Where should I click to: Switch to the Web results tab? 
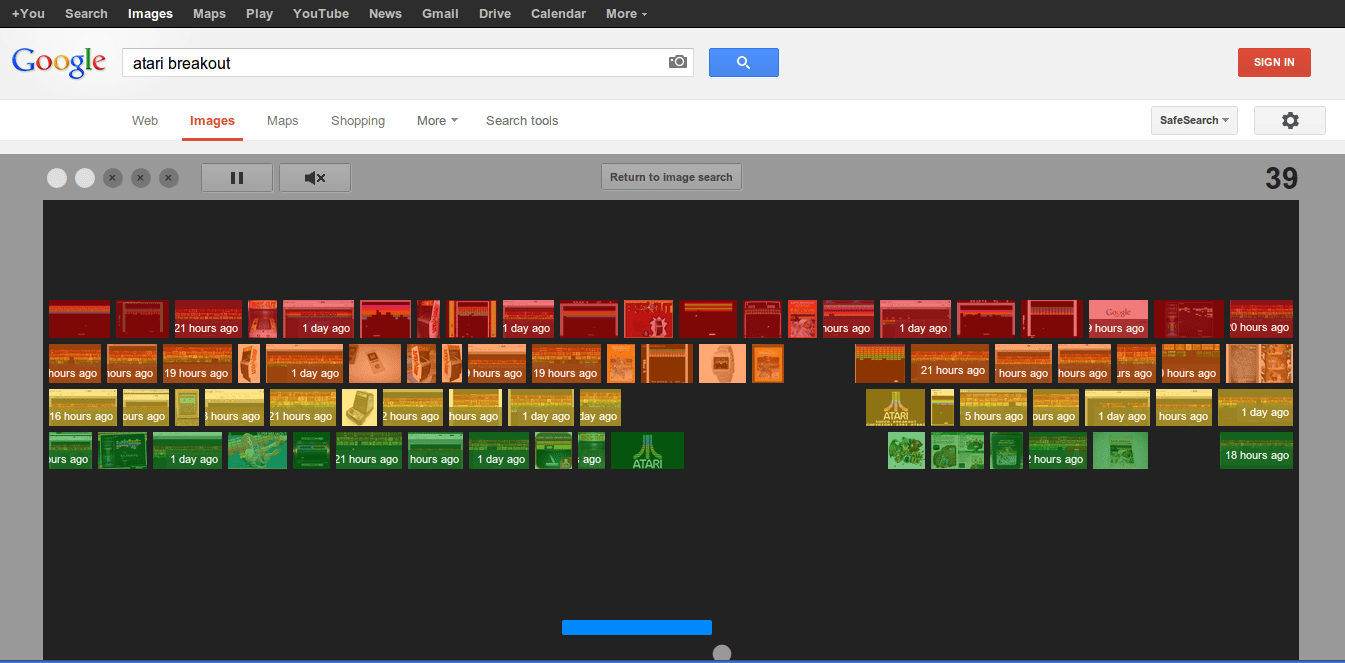[x=145, y=121]
